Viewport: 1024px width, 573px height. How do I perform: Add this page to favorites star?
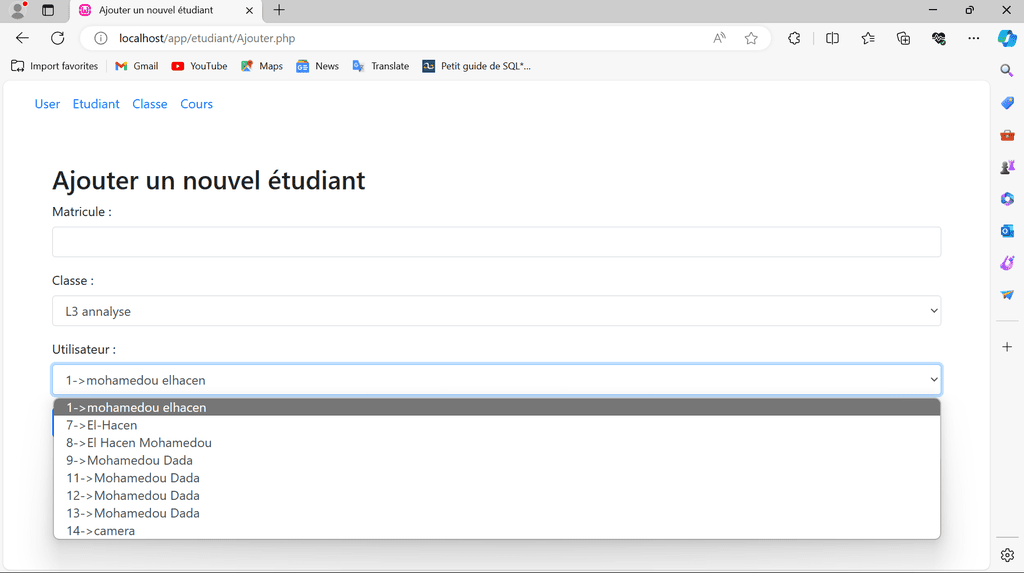coord(751,38)
